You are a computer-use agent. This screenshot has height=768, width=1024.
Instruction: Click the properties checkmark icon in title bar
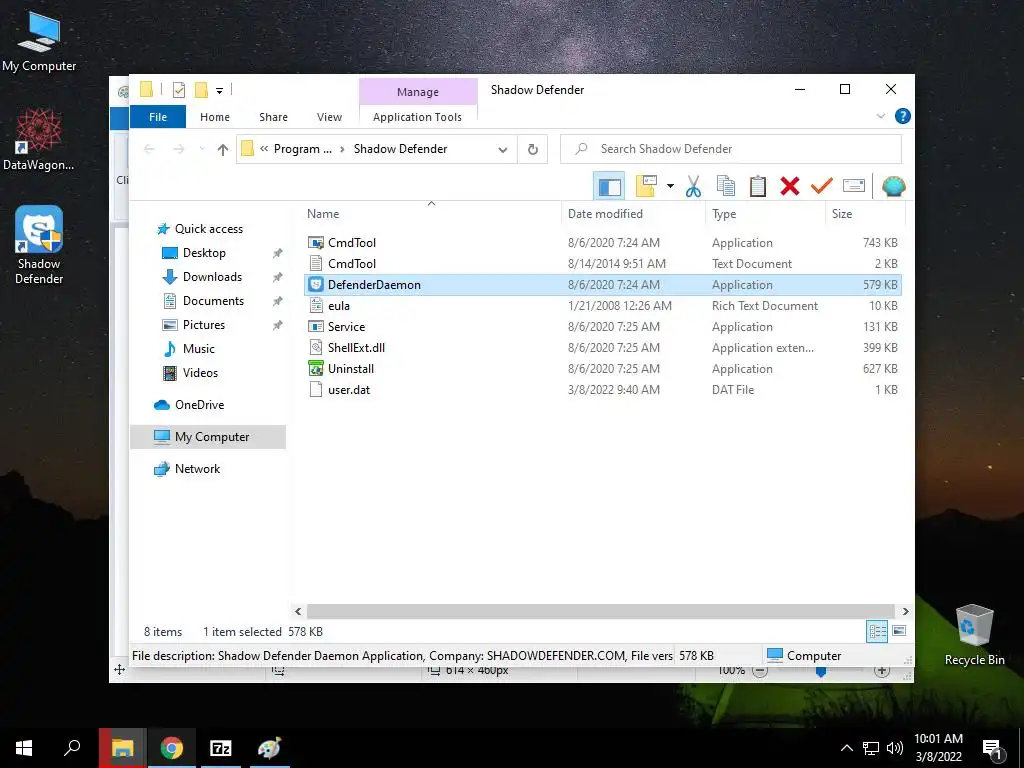[x=178, y=90]
